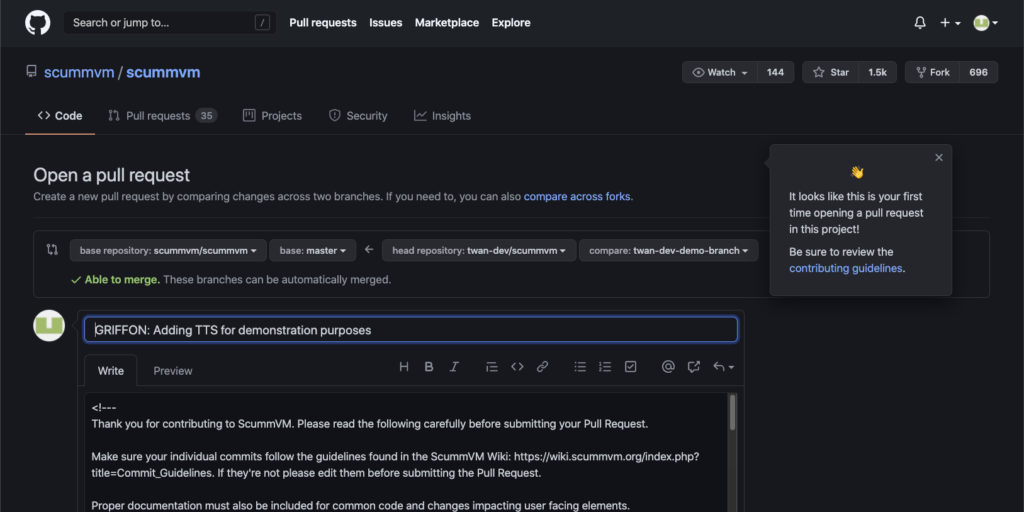Insert heading with the H icon

(x=404, y=367)
